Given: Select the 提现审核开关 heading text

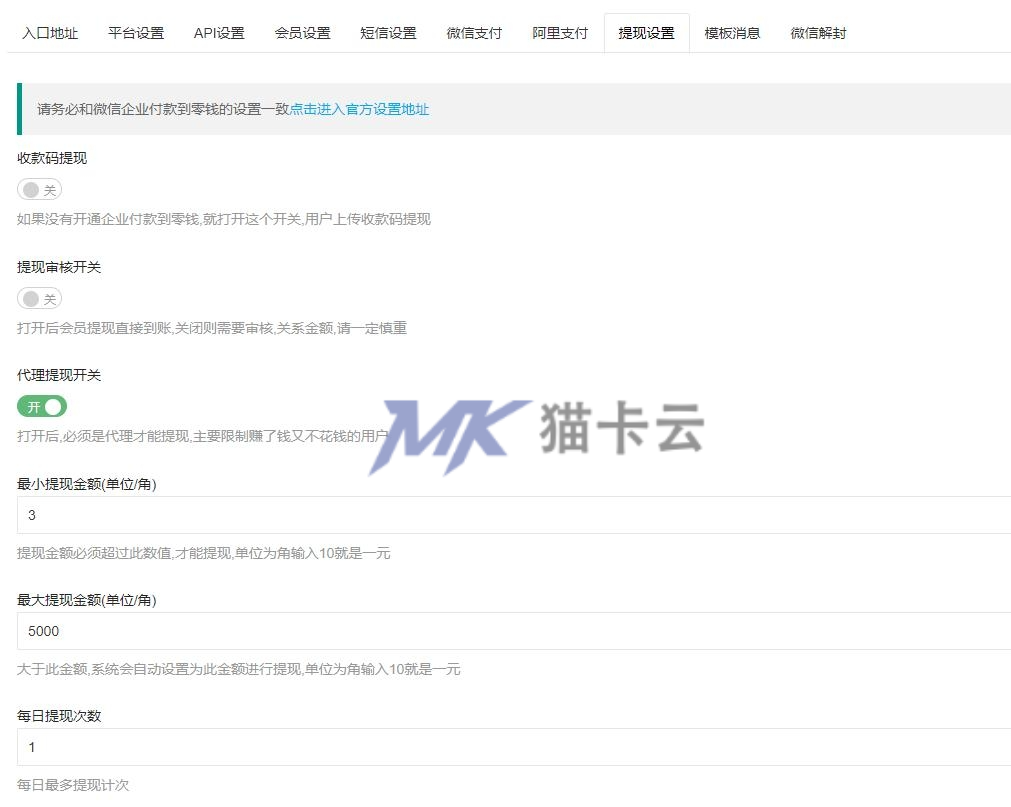Looking at the screenshot, I should tap(59, 267).
